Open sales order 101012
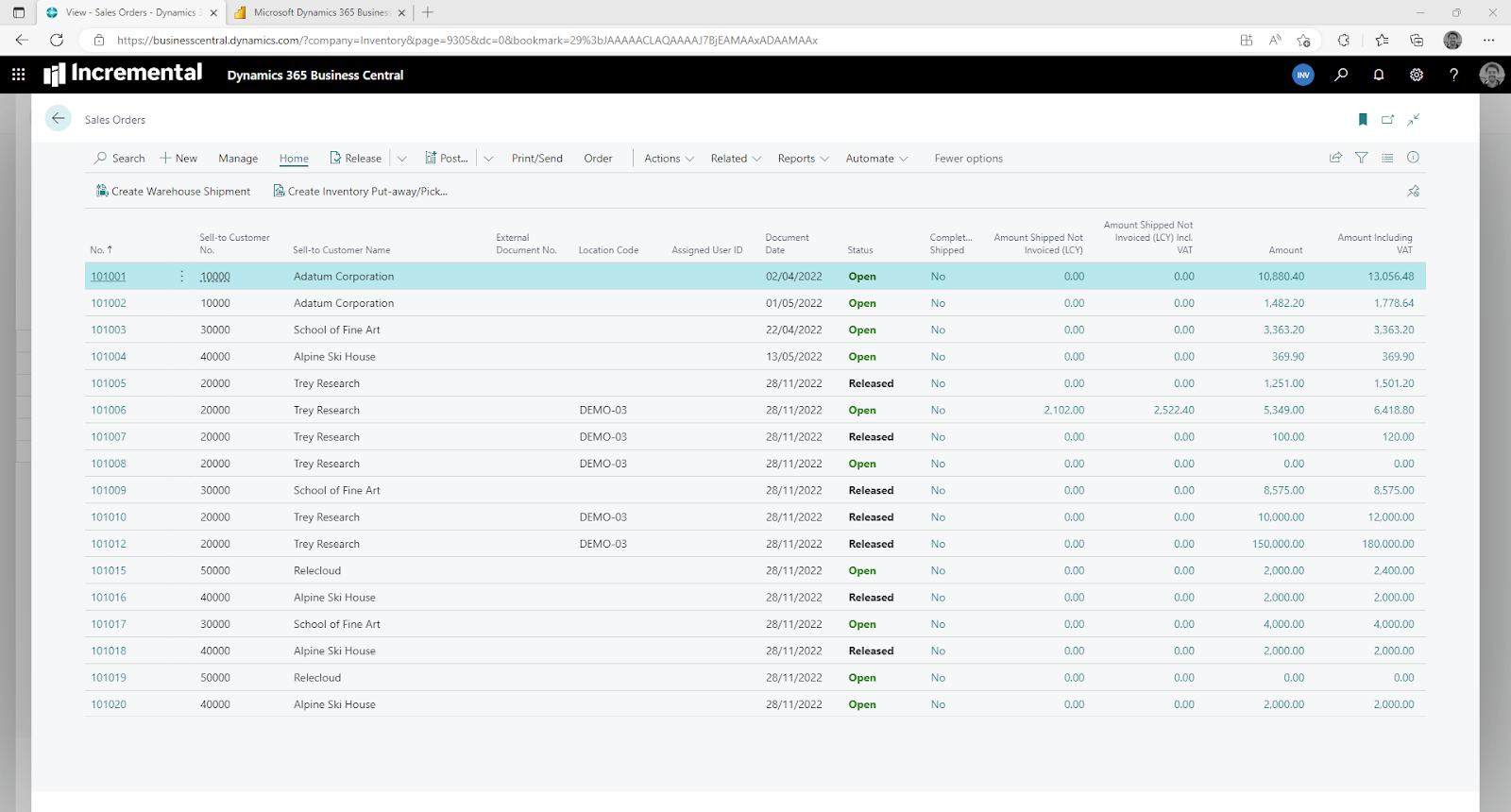The image size is (1511, 812). click(109, 544)
